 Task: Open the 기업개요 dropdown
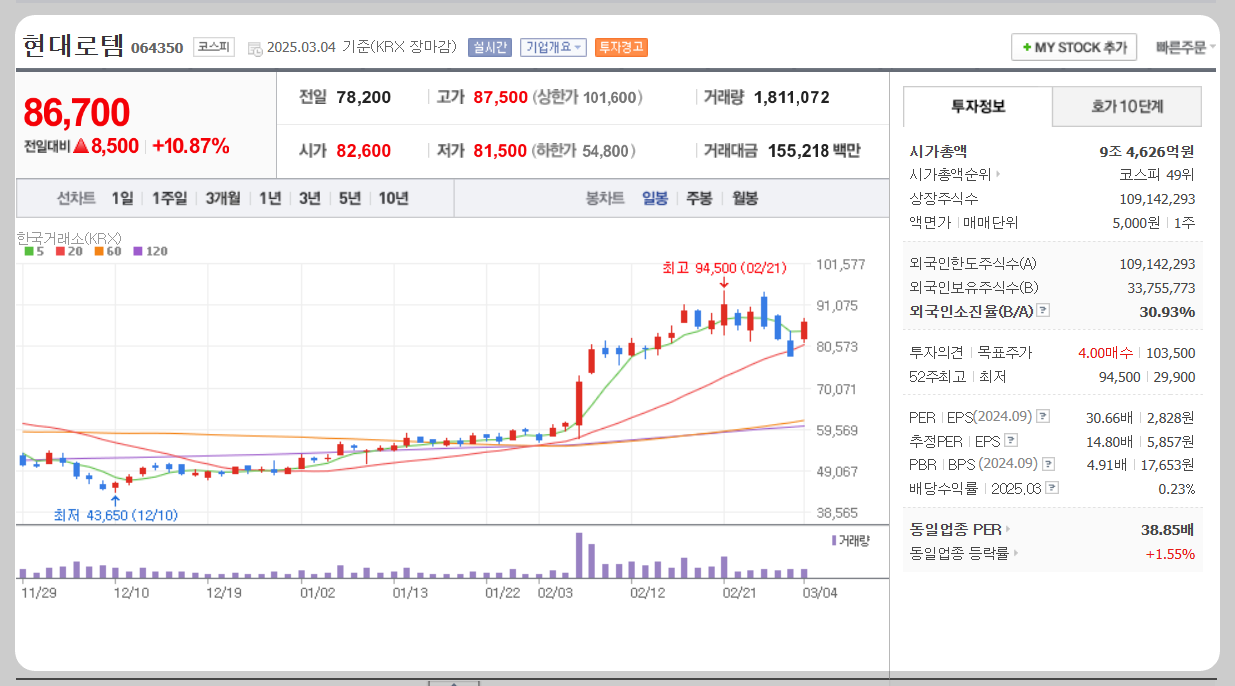point(553,47)
